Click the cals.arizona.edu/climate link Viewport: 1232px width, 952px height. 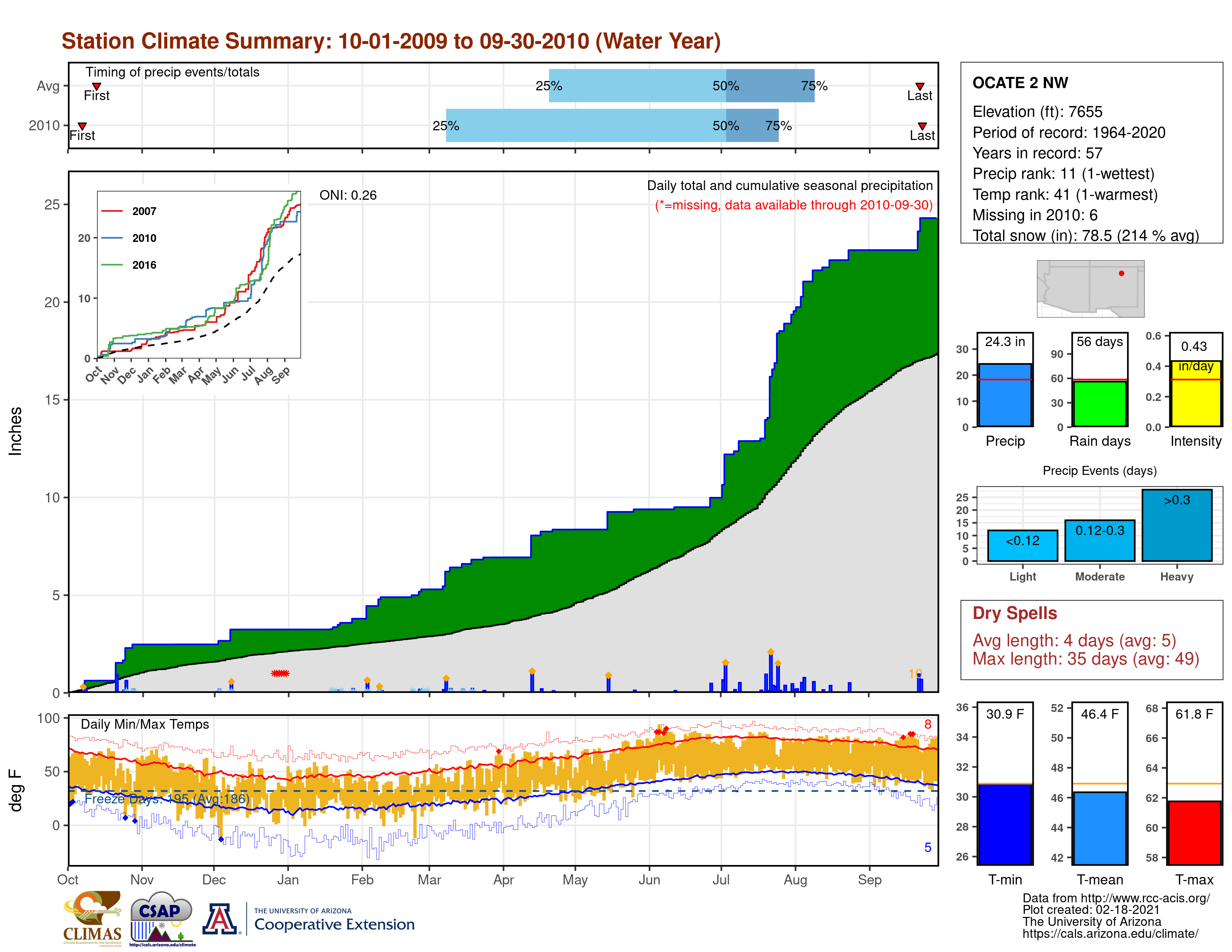pyautogui.click(x=1110, y=933)
